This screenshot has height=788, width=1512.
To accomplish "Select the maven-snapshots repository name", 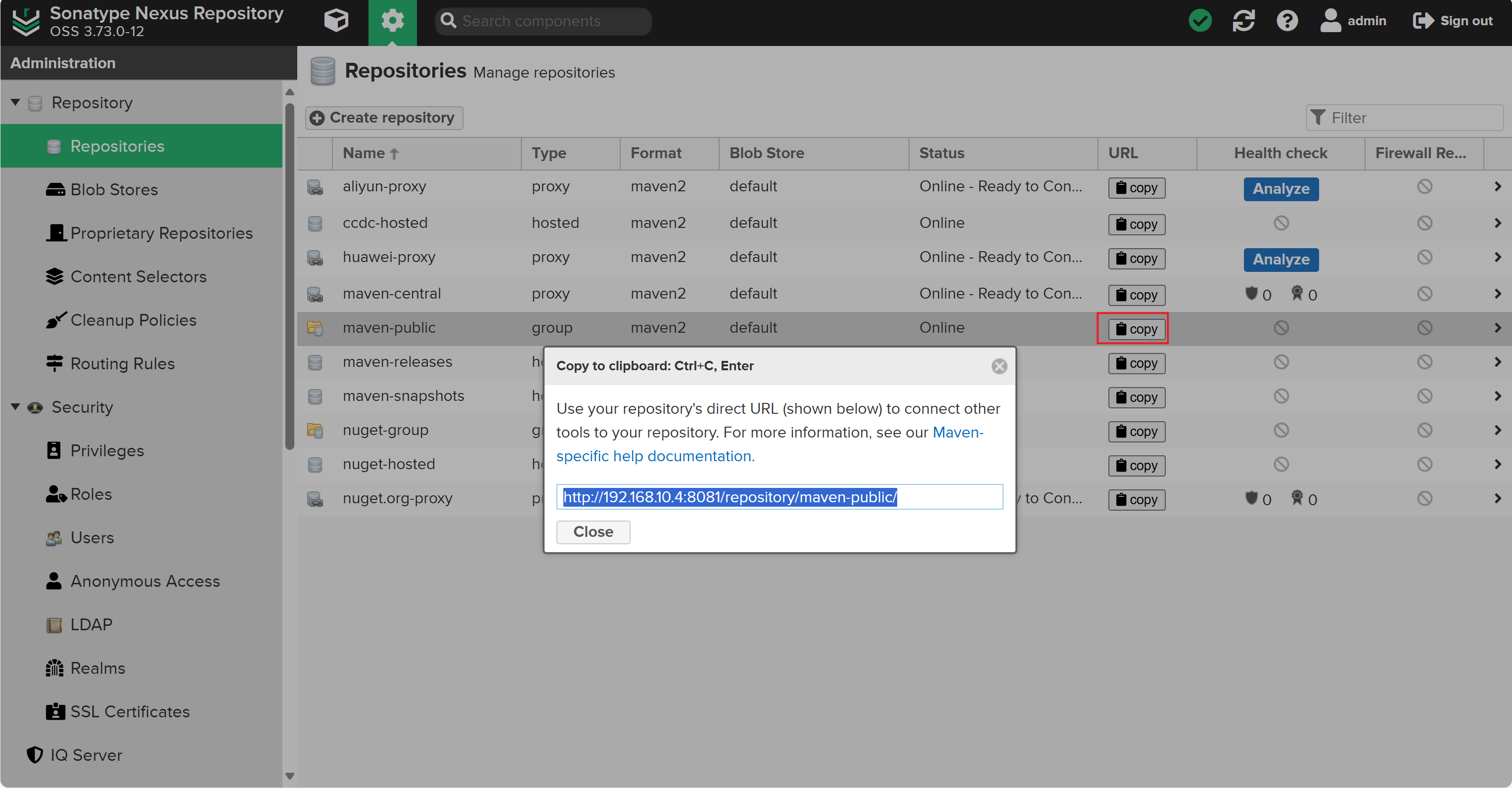I will tap(403, 396).
